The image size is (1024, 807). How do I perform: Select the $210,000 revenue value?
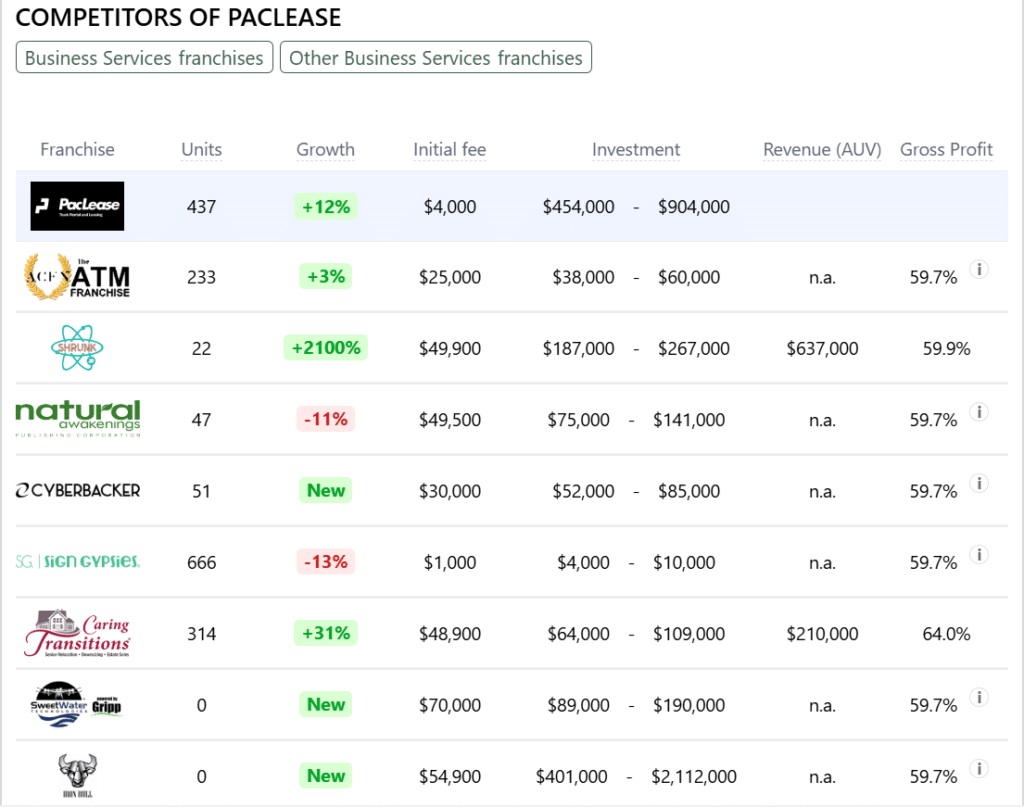pyautogui.click(x=822, y=634)
